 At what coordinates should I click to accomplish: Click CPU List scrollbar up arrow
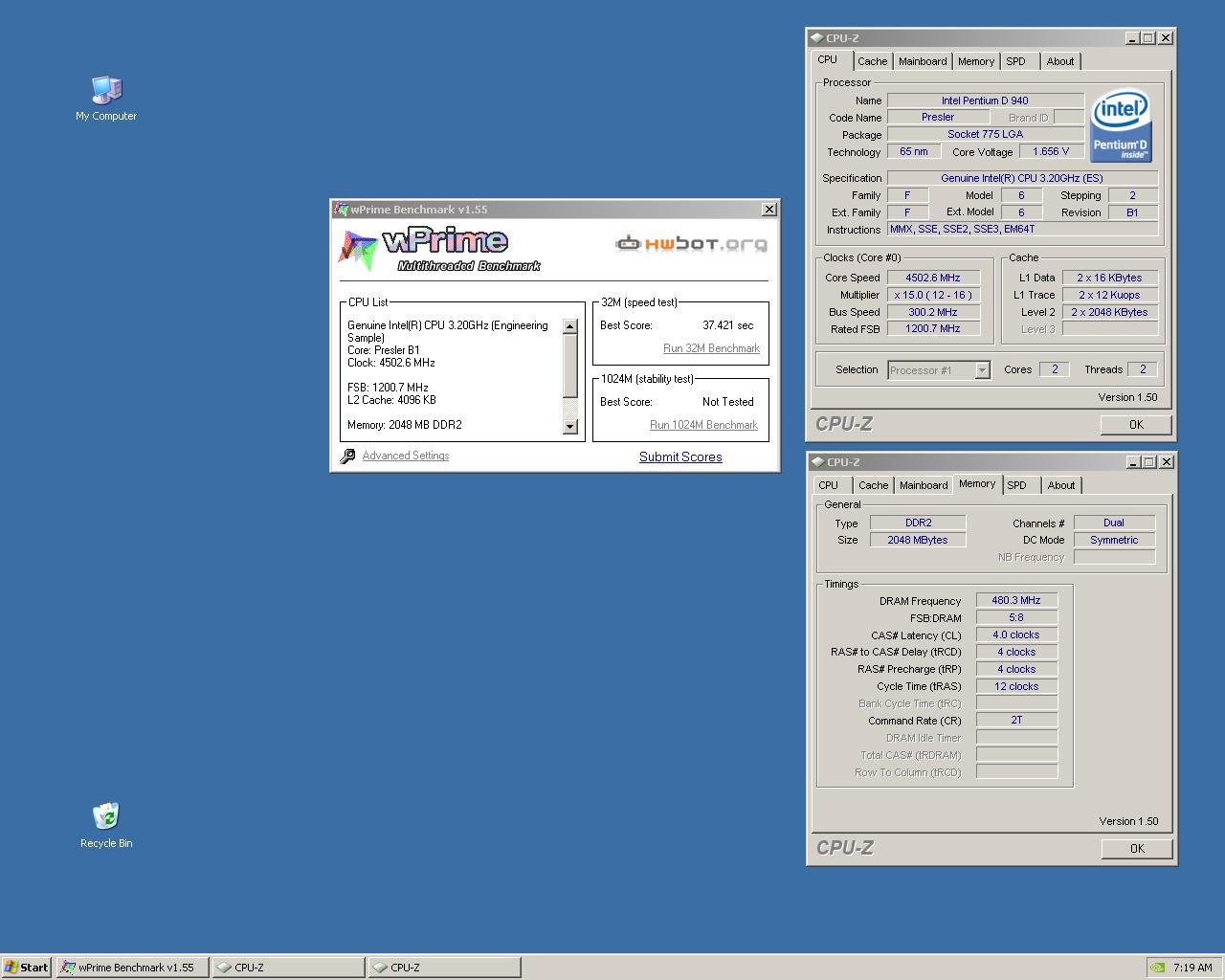point(570,326)
